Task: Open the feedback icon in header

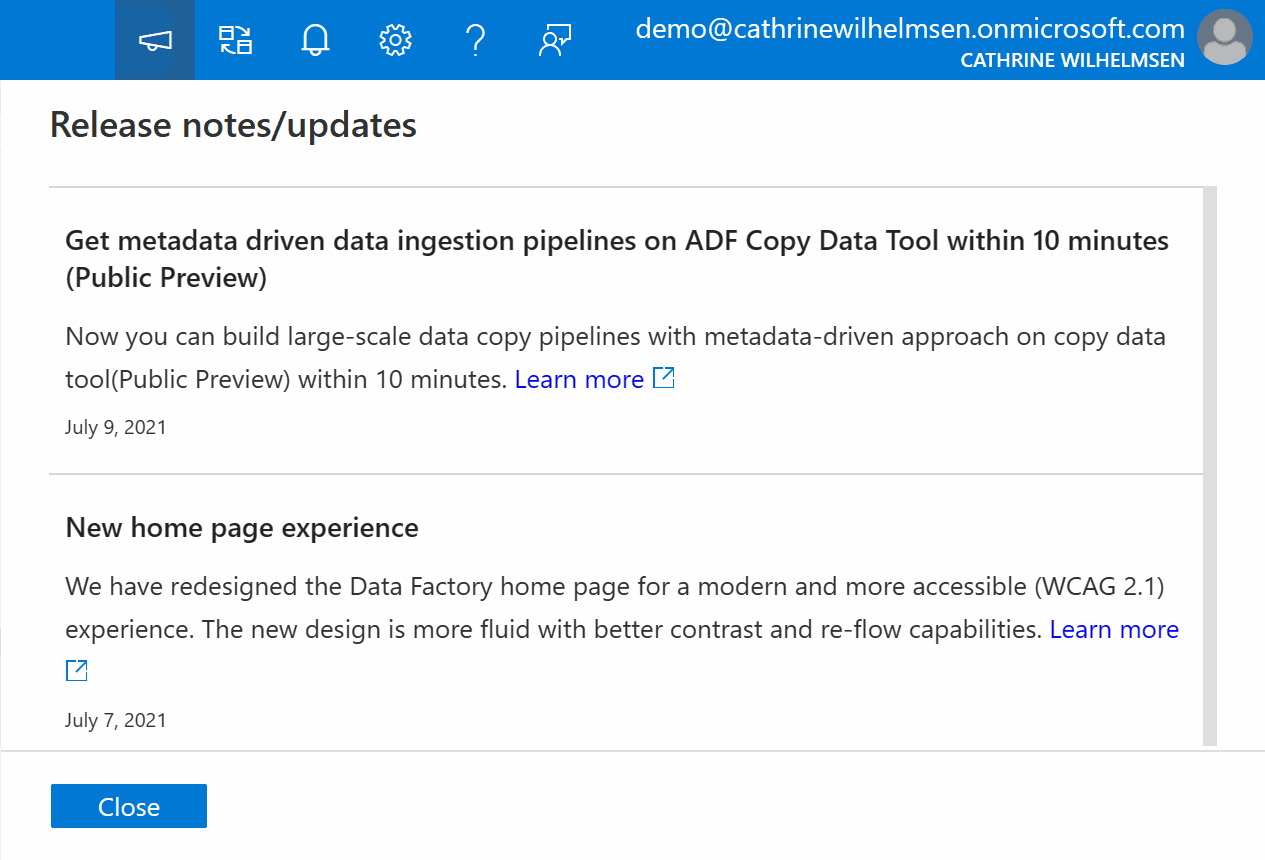Action: coord(555,40)
